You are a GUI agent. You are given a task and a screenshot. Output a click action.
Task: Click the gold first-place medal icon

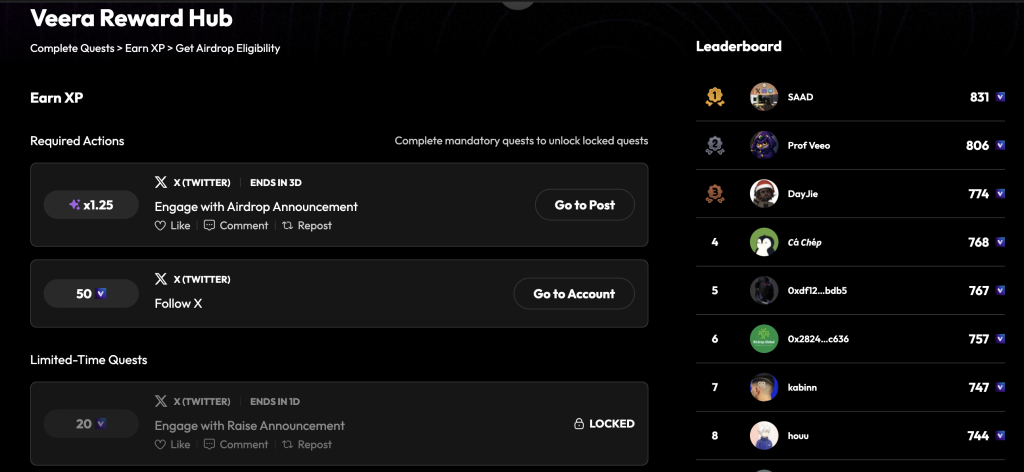click(714, 97)
